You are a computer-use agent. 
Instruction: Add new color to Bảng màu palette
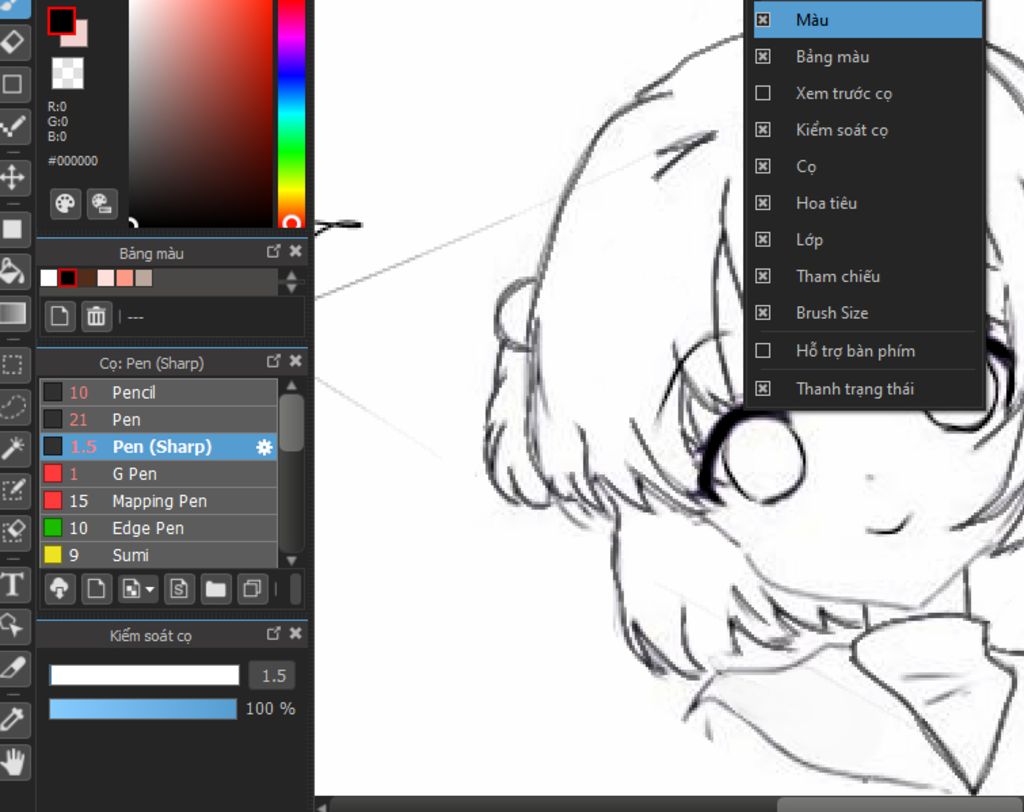pyautogui.click(x=60, y=317)
